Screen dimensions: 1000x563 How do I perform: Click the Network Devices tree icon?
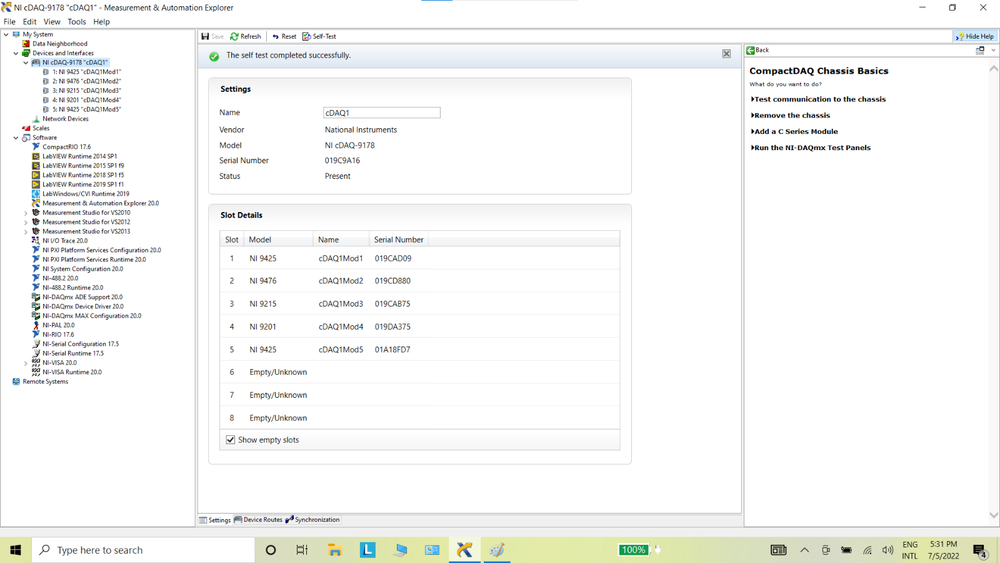pyautogui.click(x=36, y=119)
